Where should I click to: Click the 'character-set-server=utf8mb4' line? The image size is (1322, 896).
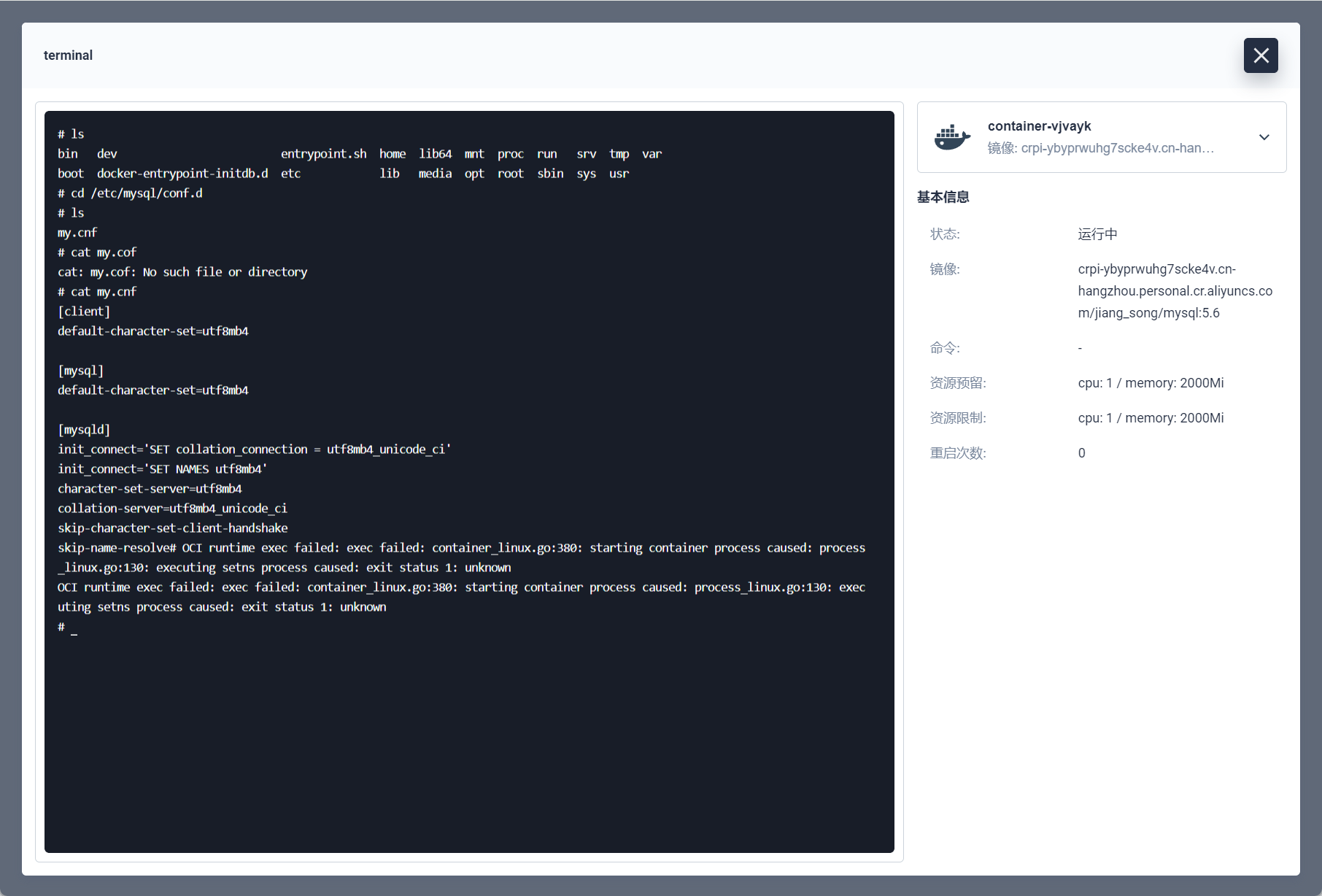point(150,489)
